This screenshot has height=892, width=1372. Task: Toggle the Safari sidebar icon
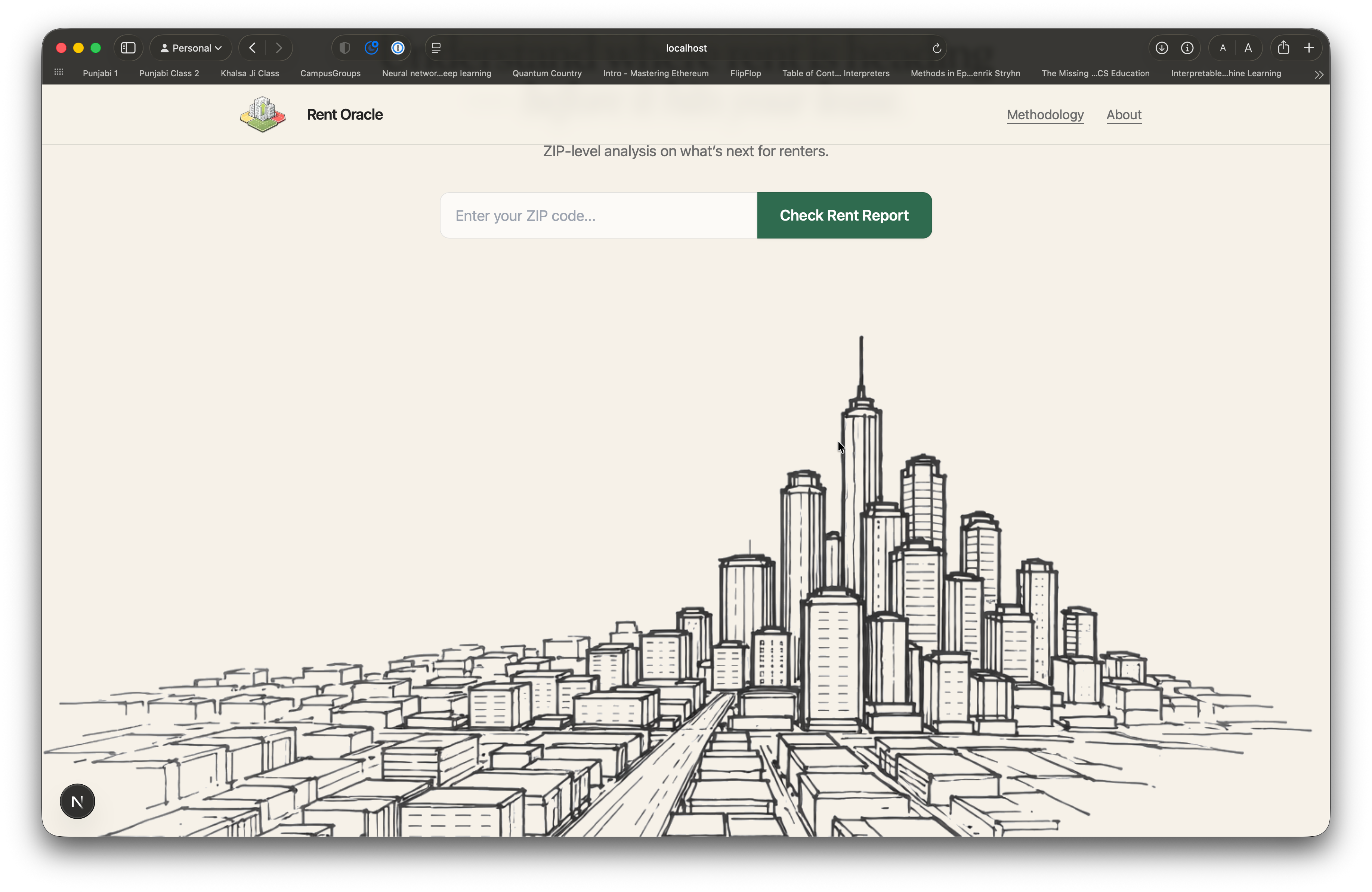(x=128, y=48)
